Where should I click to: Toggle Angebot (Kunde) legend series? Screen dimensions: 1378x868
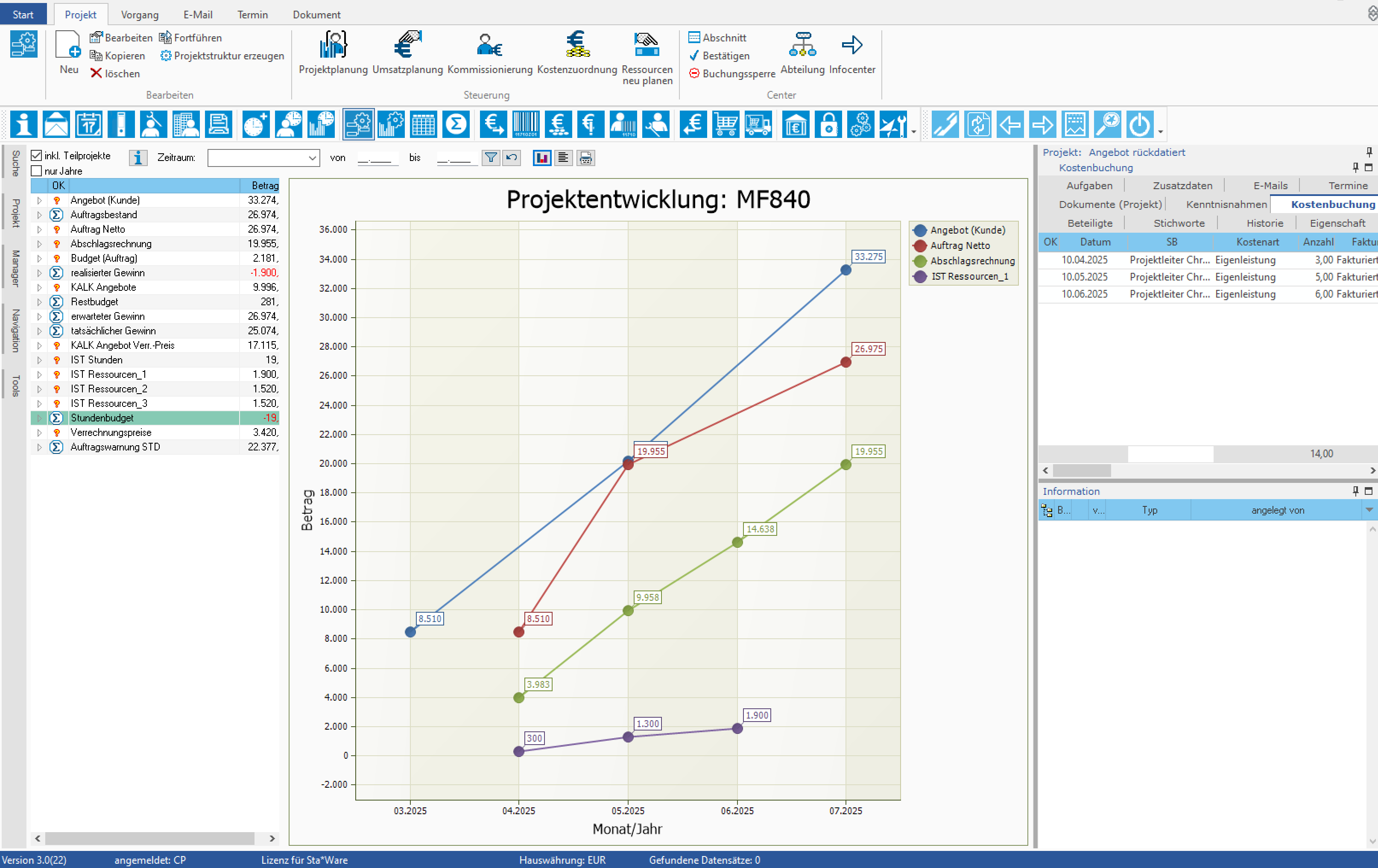pyautogui.click(x=967, y=230)
